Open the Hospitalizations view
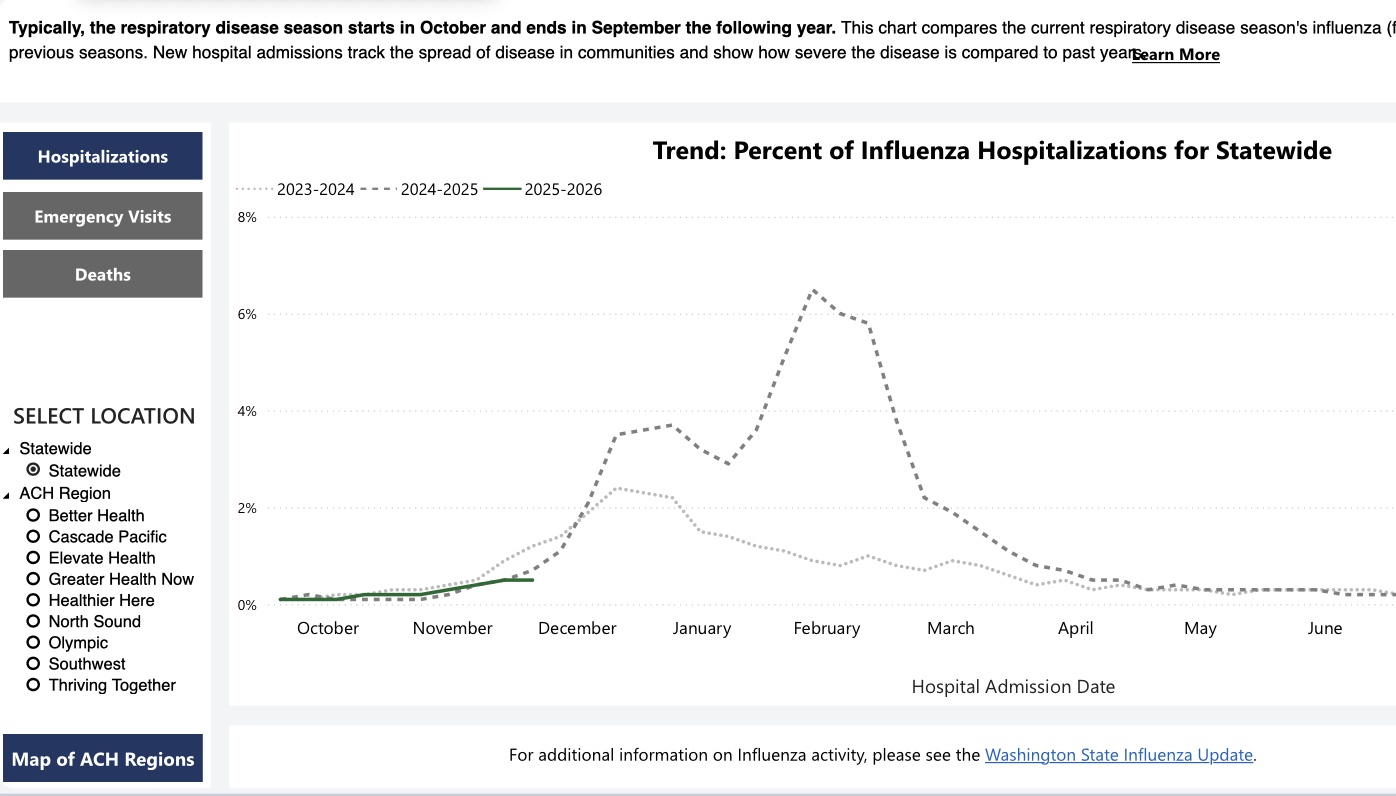Image resolution: width=1396 pixels, height=796 pixels. [103, 156]
